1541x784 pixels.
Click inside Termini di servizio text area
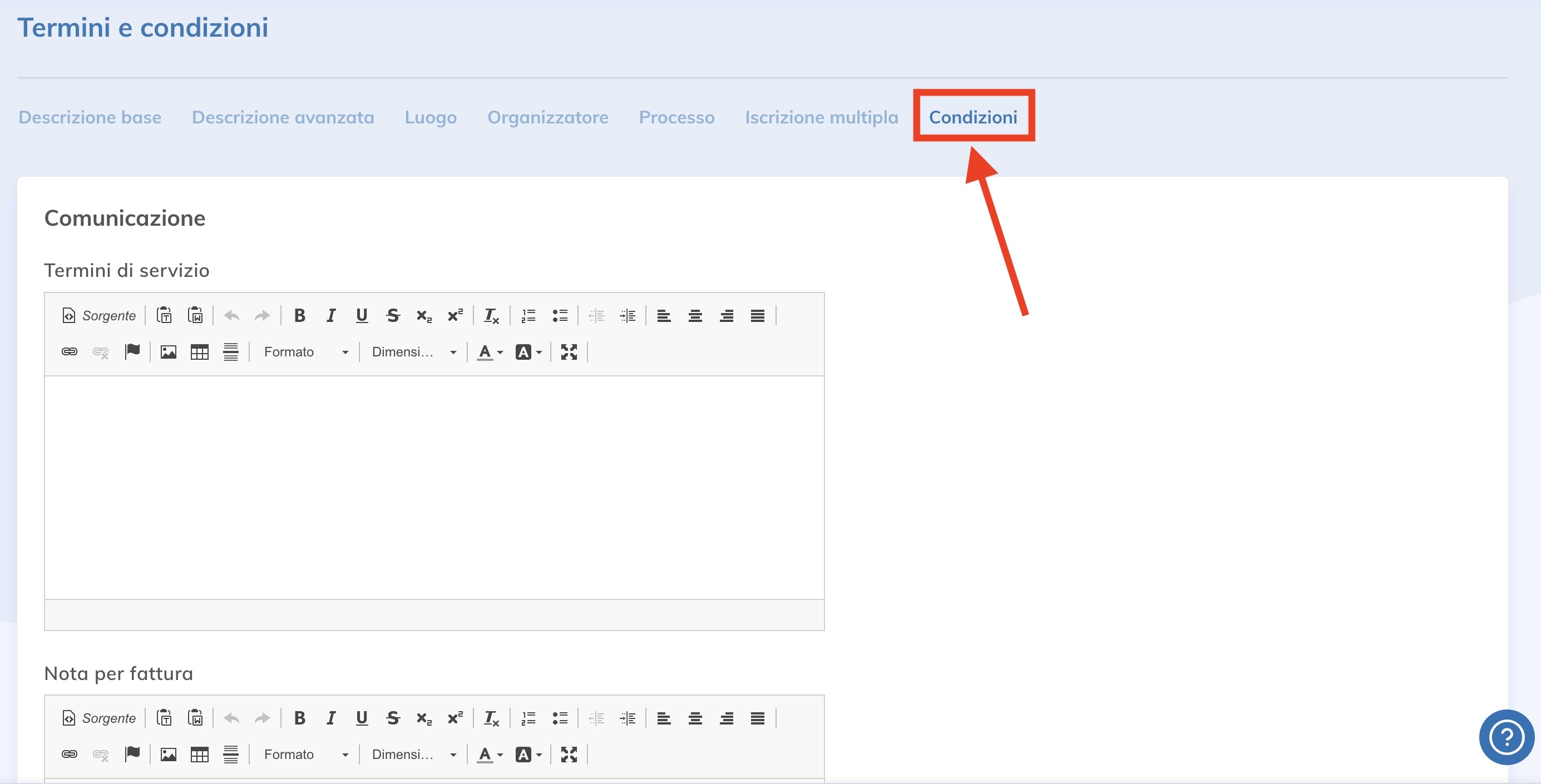[434, 487]
